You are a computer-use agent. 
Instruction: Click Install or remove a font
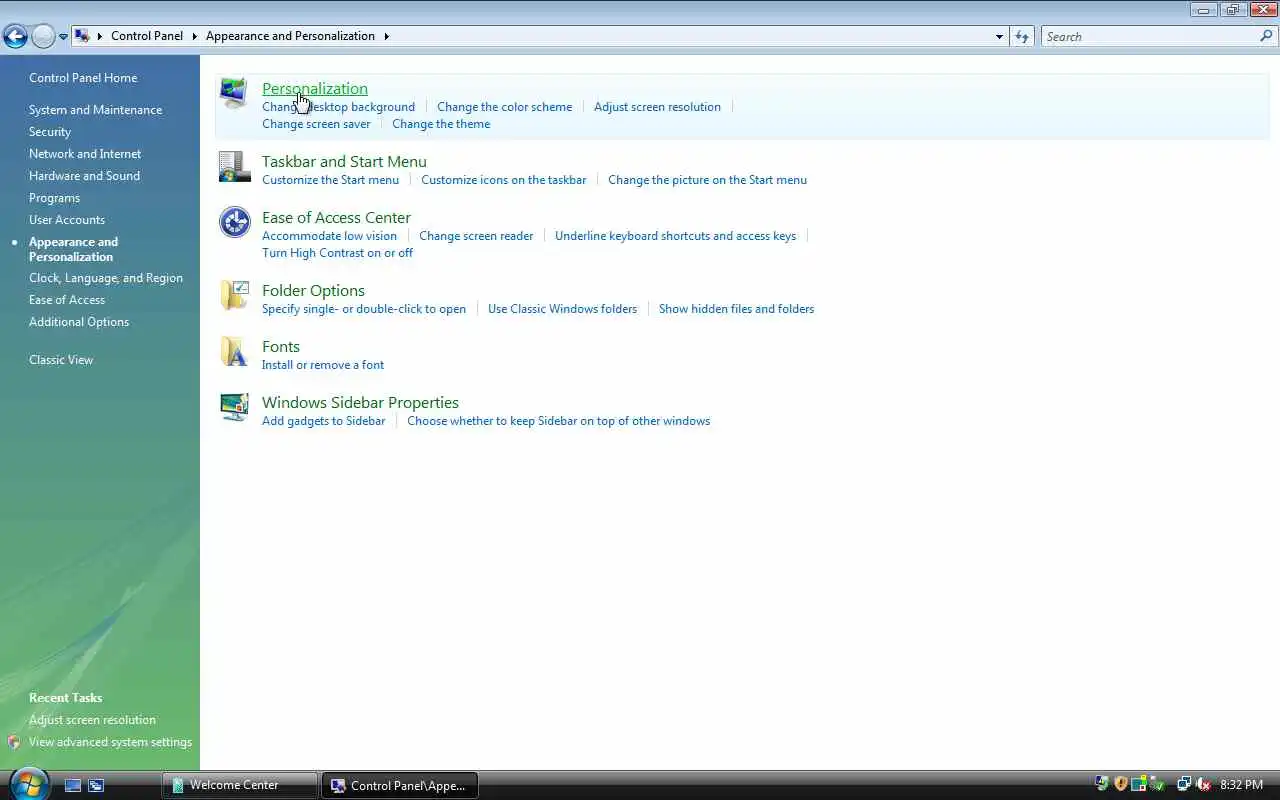pyautogui.click(x=323, y=365)
